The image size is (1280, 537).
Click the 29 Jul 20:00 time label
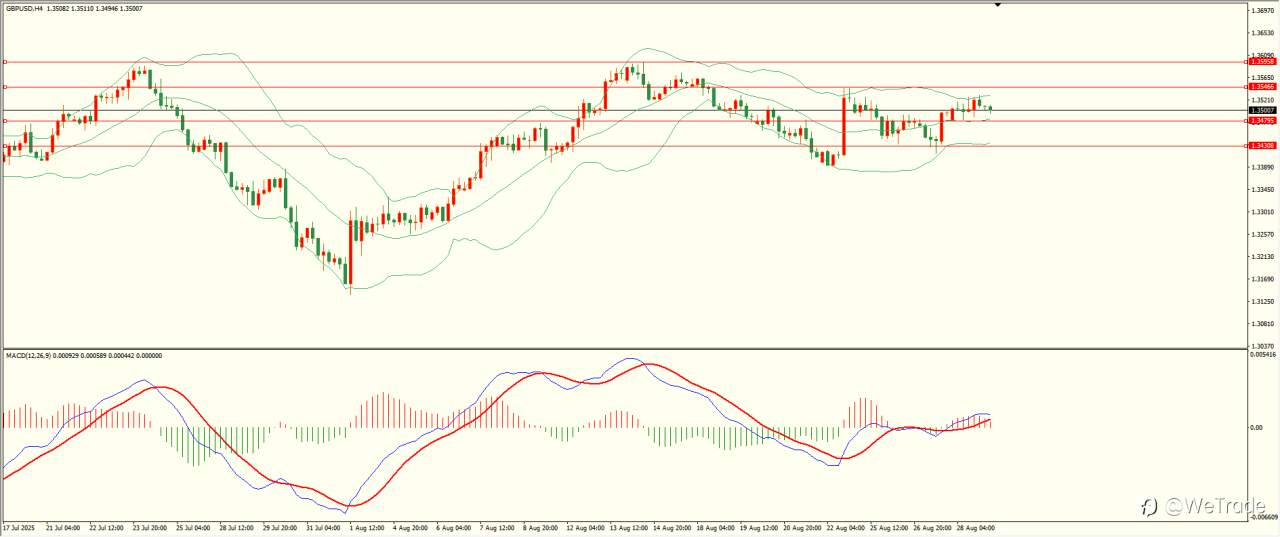click(279, 526)
